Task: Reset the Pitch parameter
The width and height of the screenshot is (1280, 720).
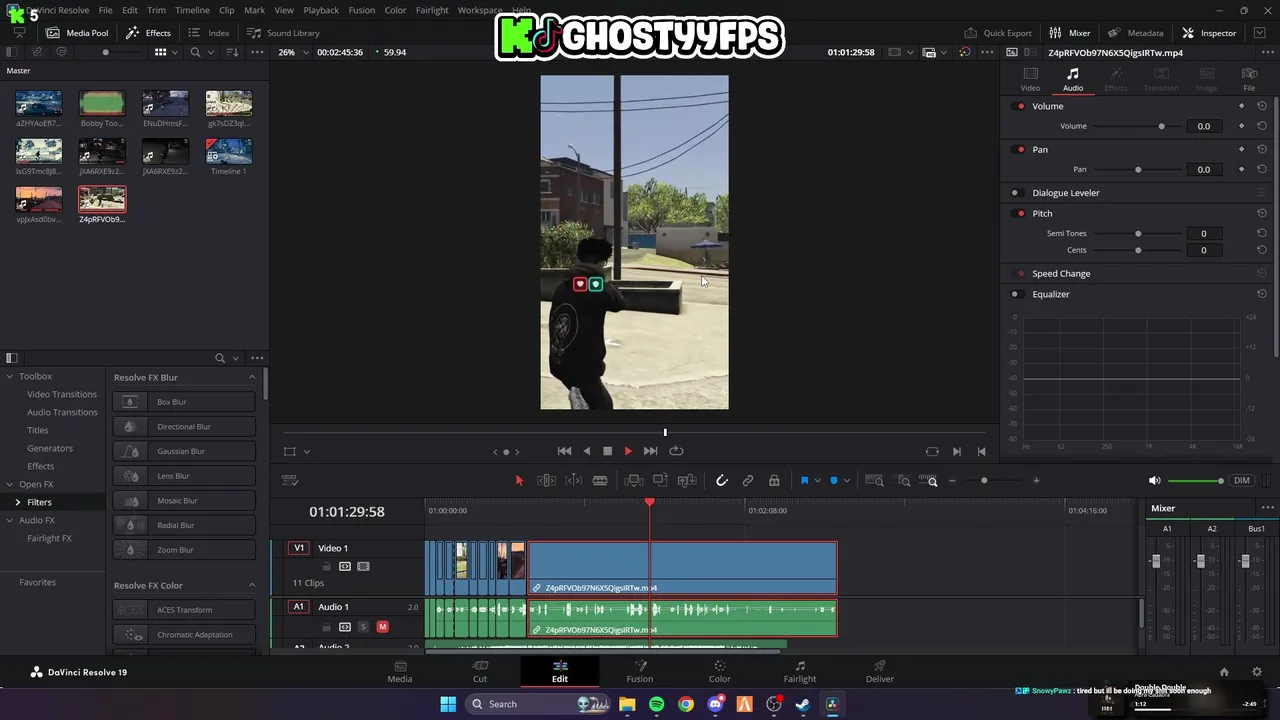Action: click(x=1262, y=213)
